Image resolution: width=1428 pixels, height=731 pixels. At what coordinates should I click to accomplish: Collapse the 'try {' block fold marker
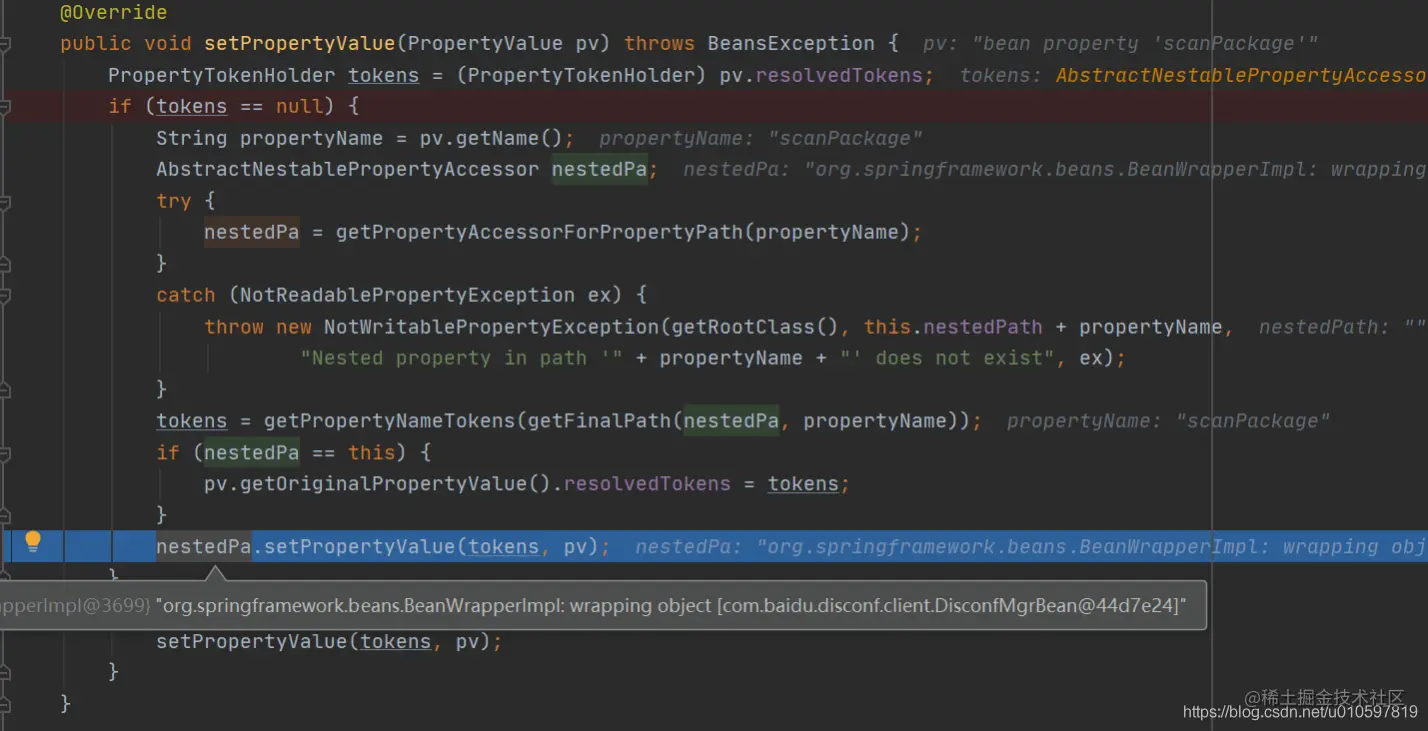pyautogui.click(x=4, y=201)
